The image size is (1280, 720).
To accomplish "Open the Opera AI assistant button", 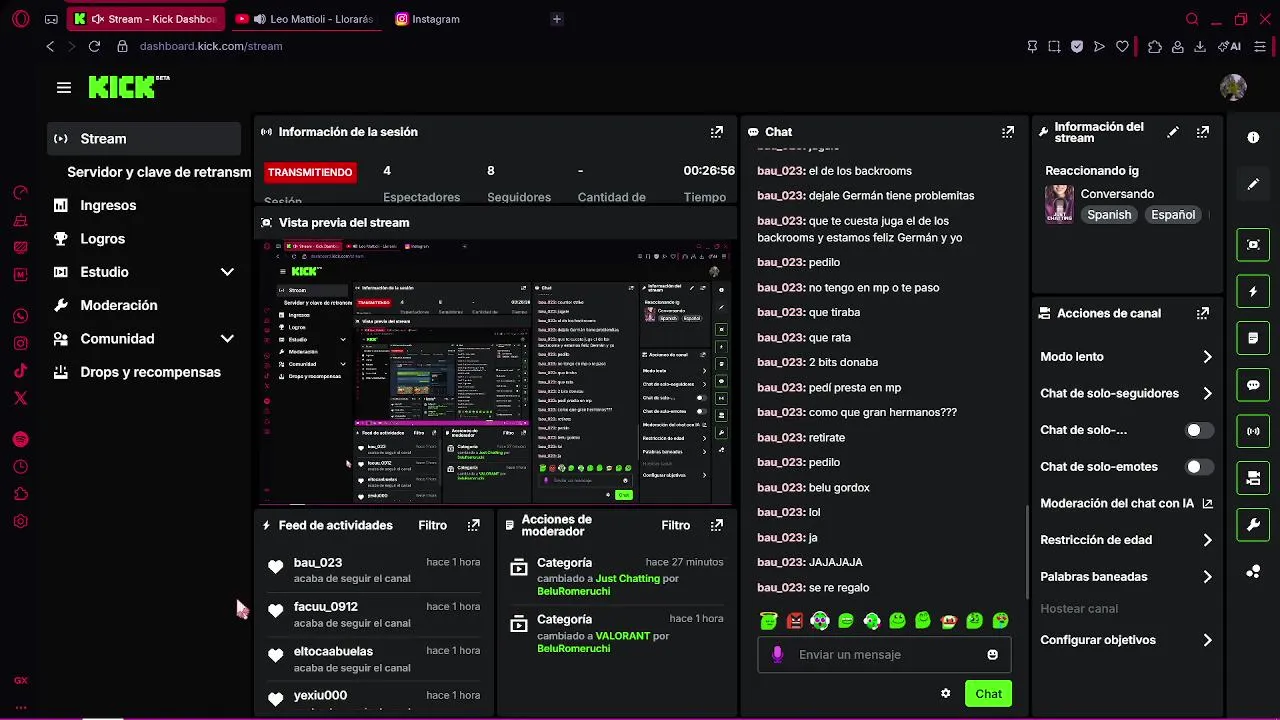I will 1229,46.
